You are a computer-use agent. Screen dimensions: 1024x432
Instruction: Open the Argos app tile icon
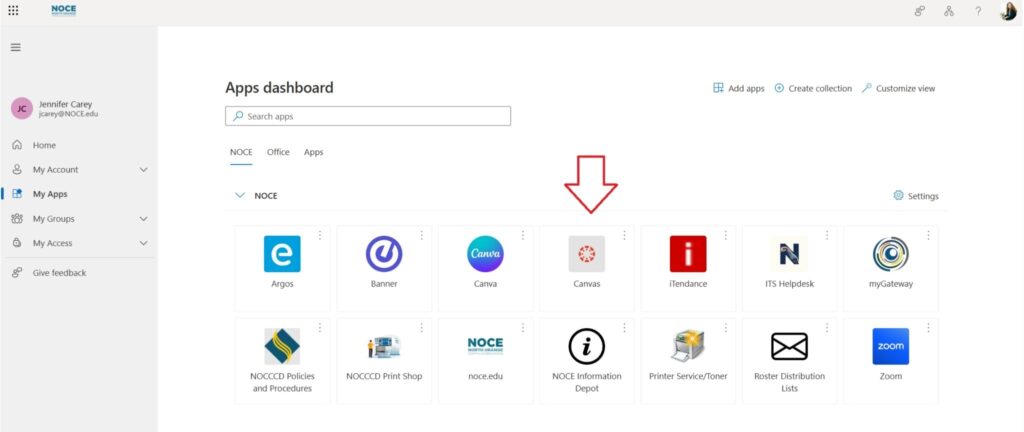coord(282,254)
